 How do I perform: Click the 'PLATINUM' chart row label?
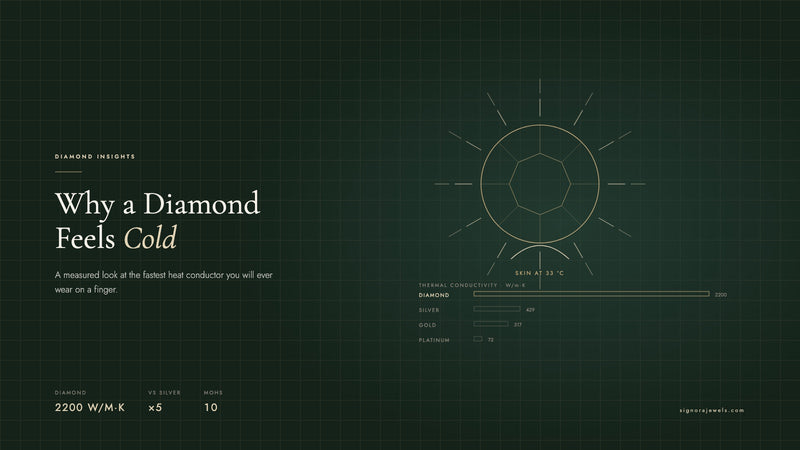point(434,340)
